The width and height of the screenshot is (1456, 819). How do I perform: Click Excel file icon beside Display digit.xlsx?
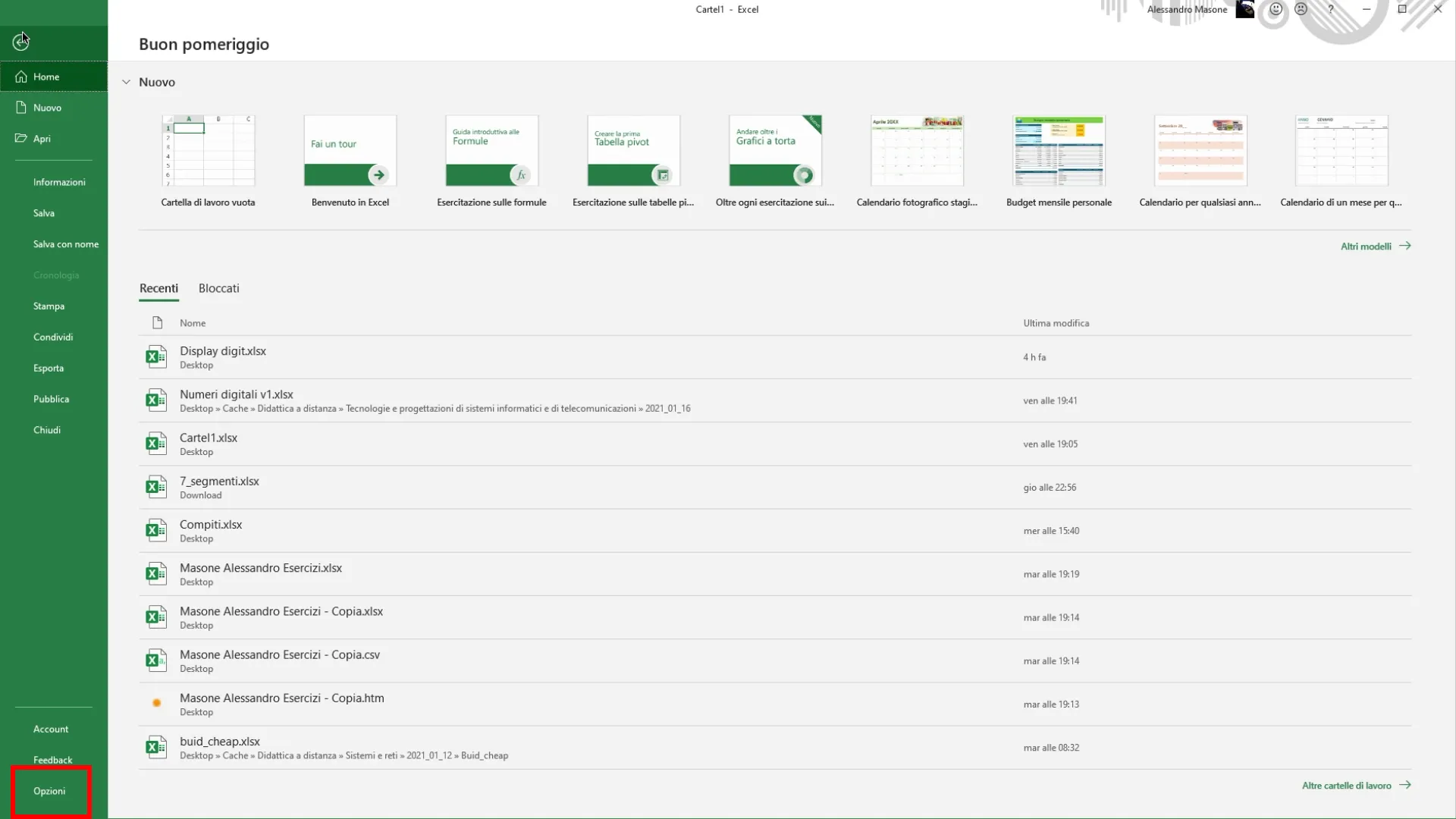[x=156, y=357]
